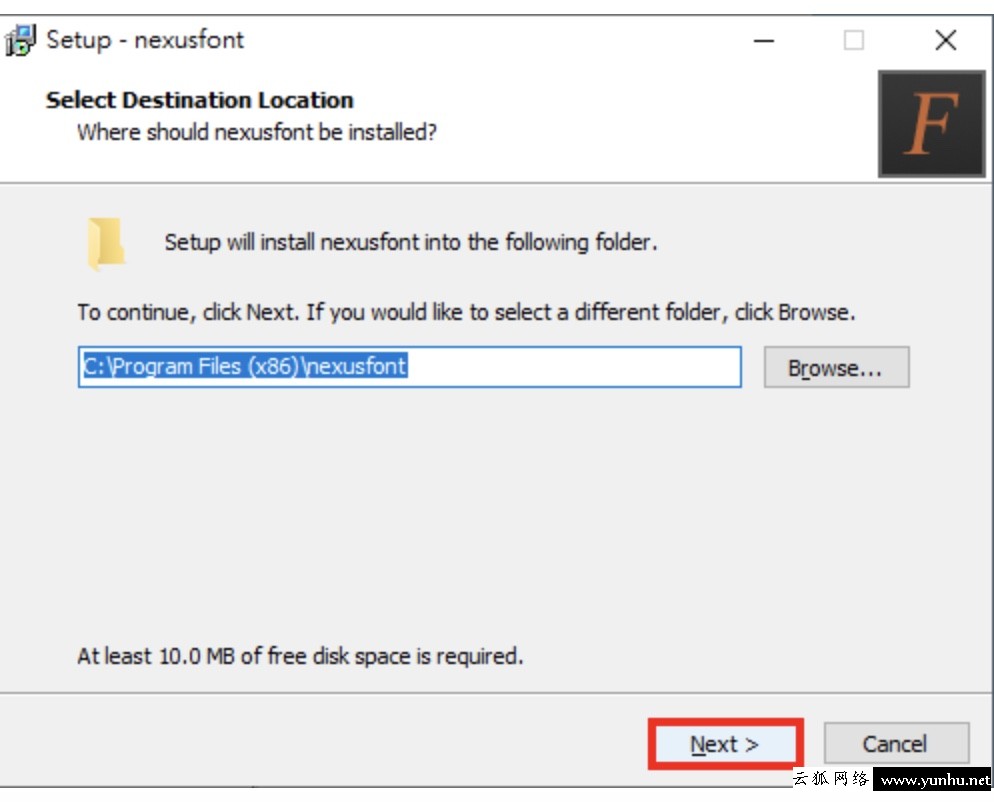Minimize the nexusfont Setup window
The width and height of the screenshot is (994, 802).
pyautogui.click(x=763, y=41)
